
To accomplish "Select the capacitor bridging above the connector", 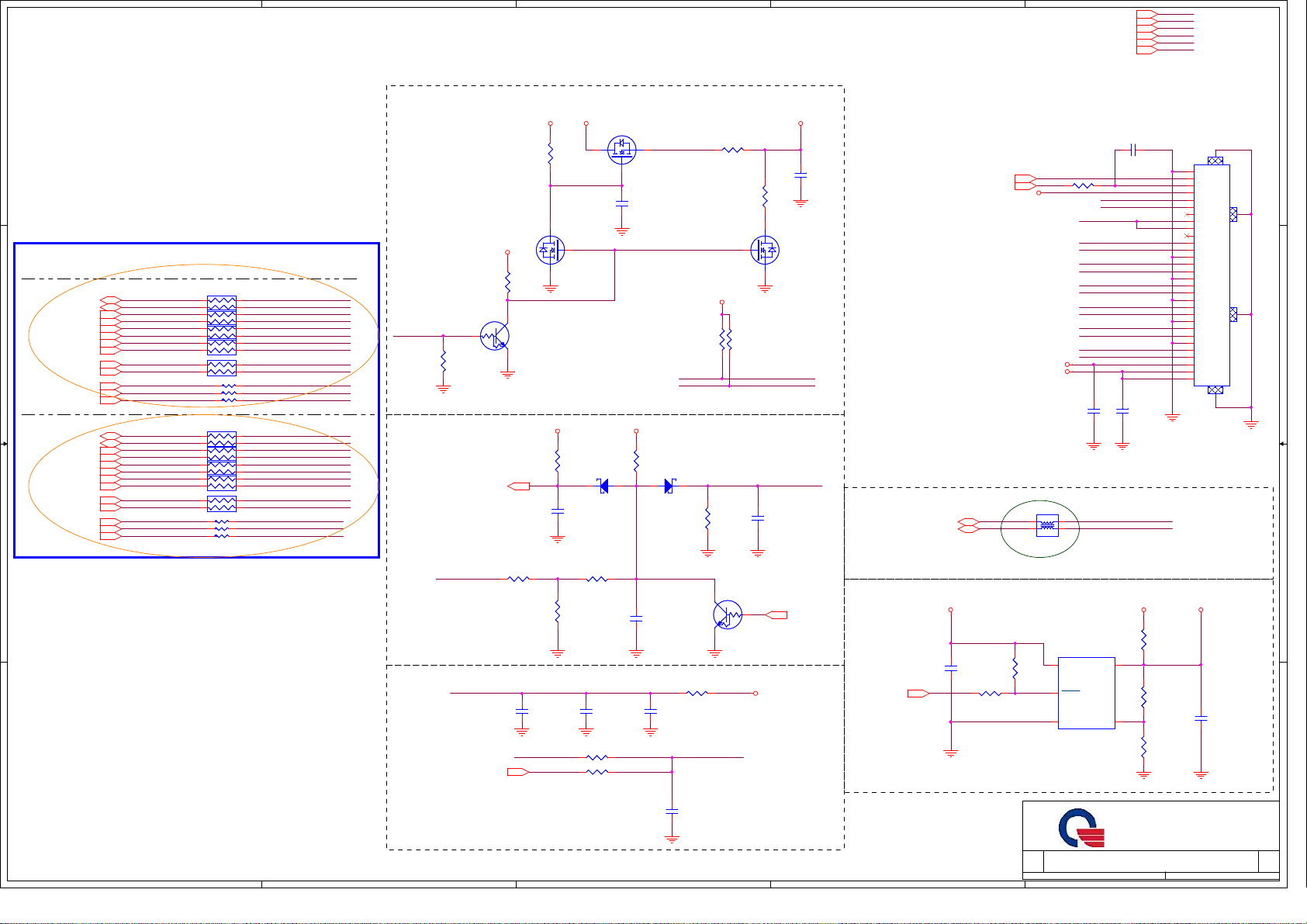I will click(1133, 150).
